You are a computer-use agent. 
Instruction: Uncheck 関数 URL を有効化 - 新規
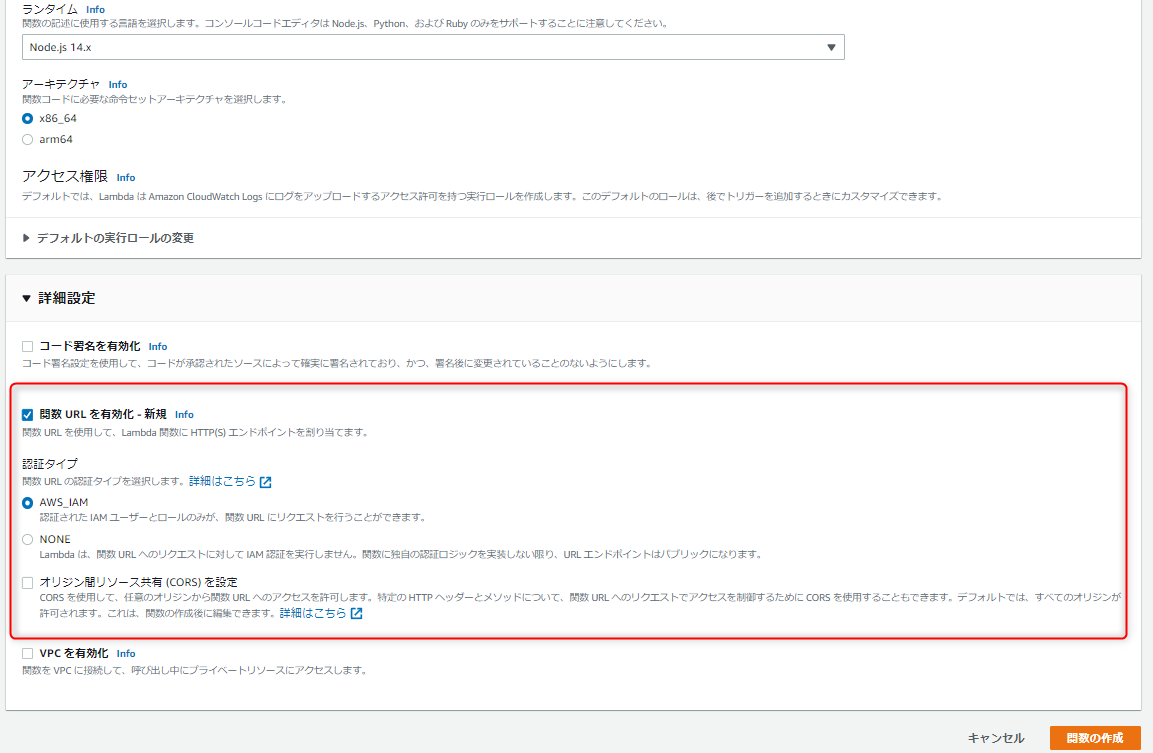pos(26,414)
